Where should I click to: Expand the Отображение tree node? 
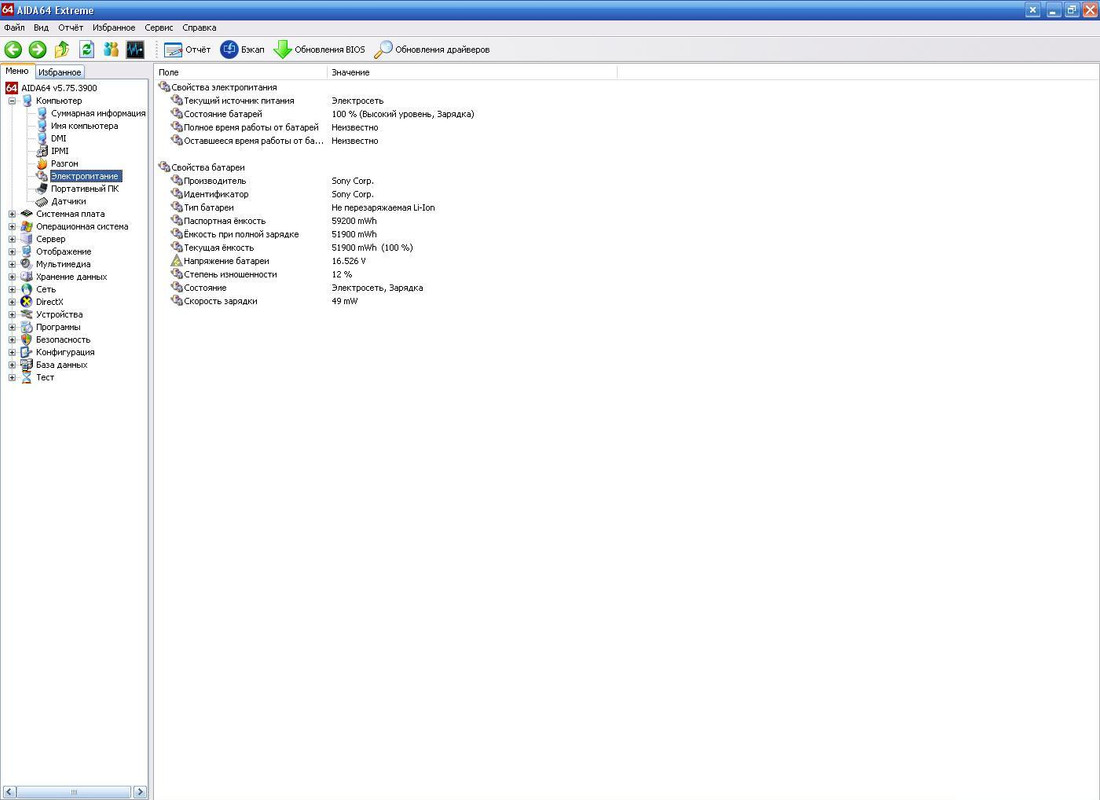click(x=12, y=252)
